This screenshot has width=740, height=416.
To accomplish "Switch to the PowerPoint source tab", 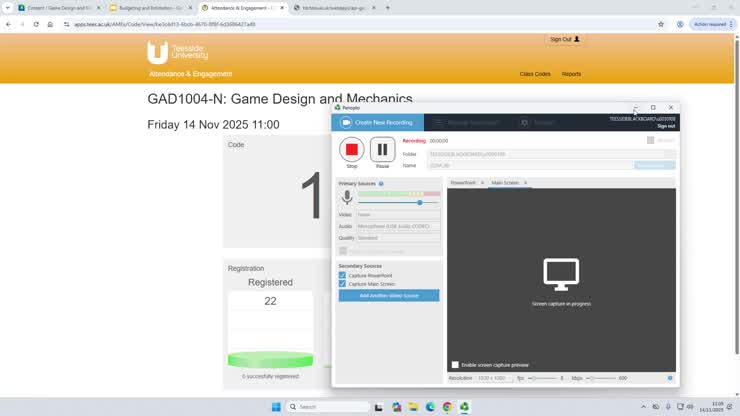I will [462, 183].
